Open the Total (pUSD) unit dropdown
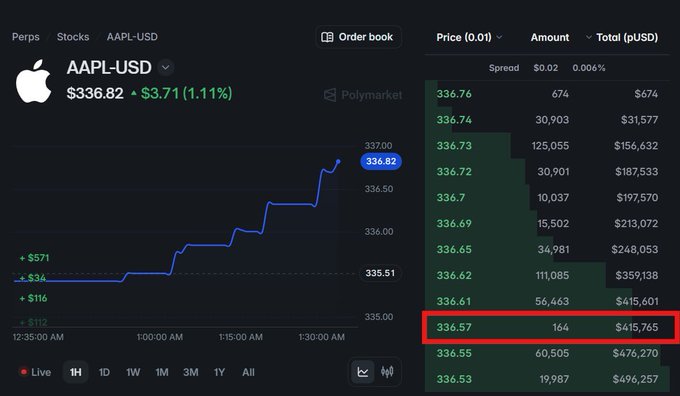This screenshot has width=680, height=396. pos(621,38)
